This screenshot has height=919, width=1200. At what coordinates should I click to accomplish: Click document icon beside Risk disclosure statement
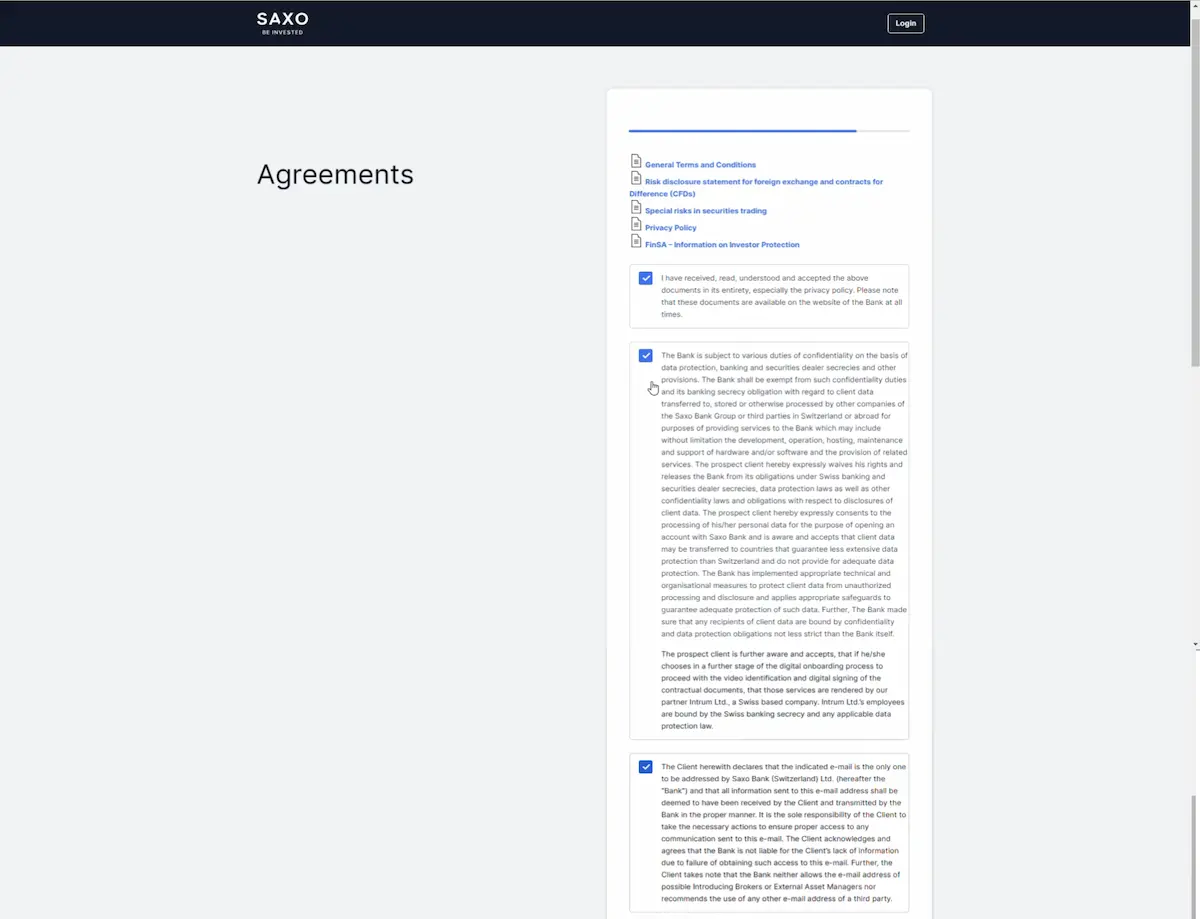pyautogui.click(x=636, y=178)
